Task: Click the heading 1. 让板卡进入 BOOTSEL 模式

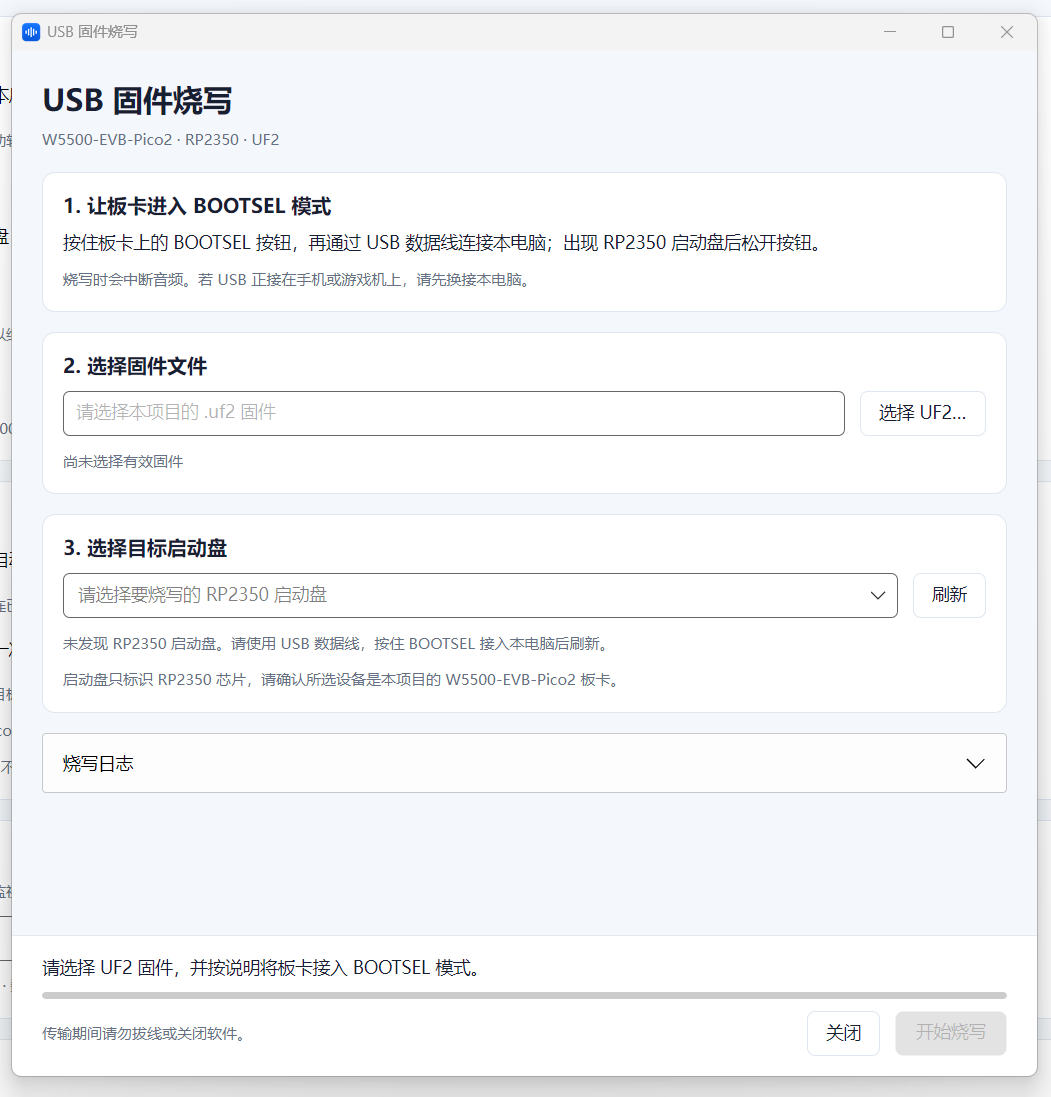Action: coord(197,206)
